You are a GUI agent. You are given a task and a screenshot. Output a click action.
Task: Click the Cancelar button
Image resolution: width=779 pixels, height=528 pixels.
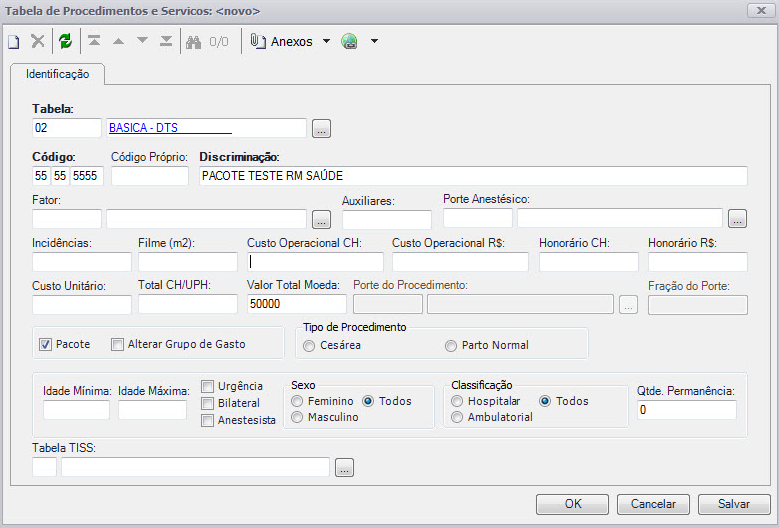pyautogui.click(x=653, y=504)
